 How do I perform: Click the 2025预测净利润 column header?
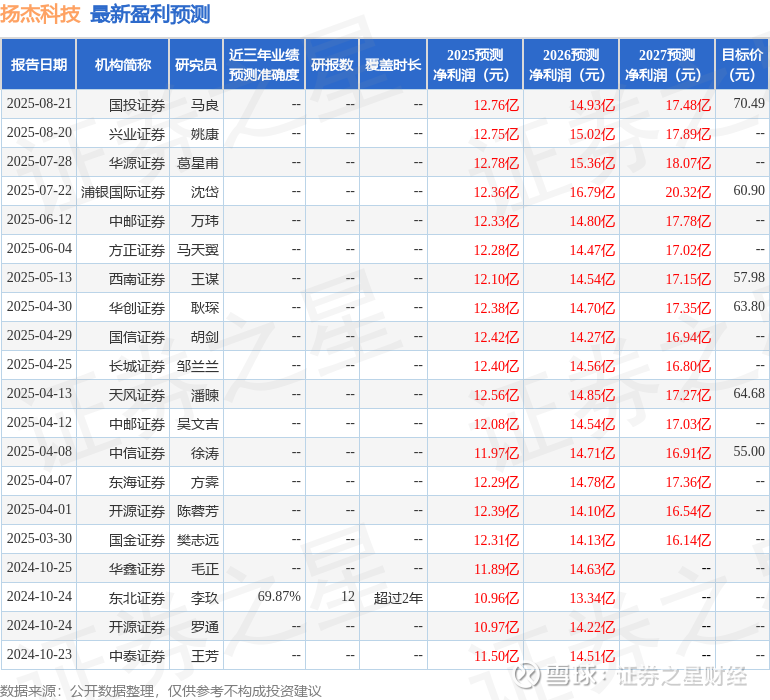click(x=475, y=65)
